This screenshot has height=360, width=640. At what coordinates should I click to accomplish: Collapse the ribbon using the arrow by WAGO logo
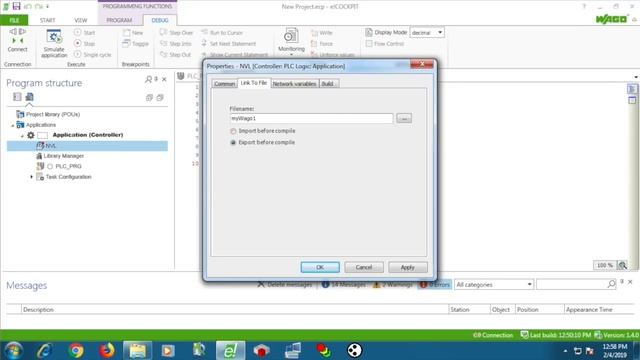click(635, 20)
